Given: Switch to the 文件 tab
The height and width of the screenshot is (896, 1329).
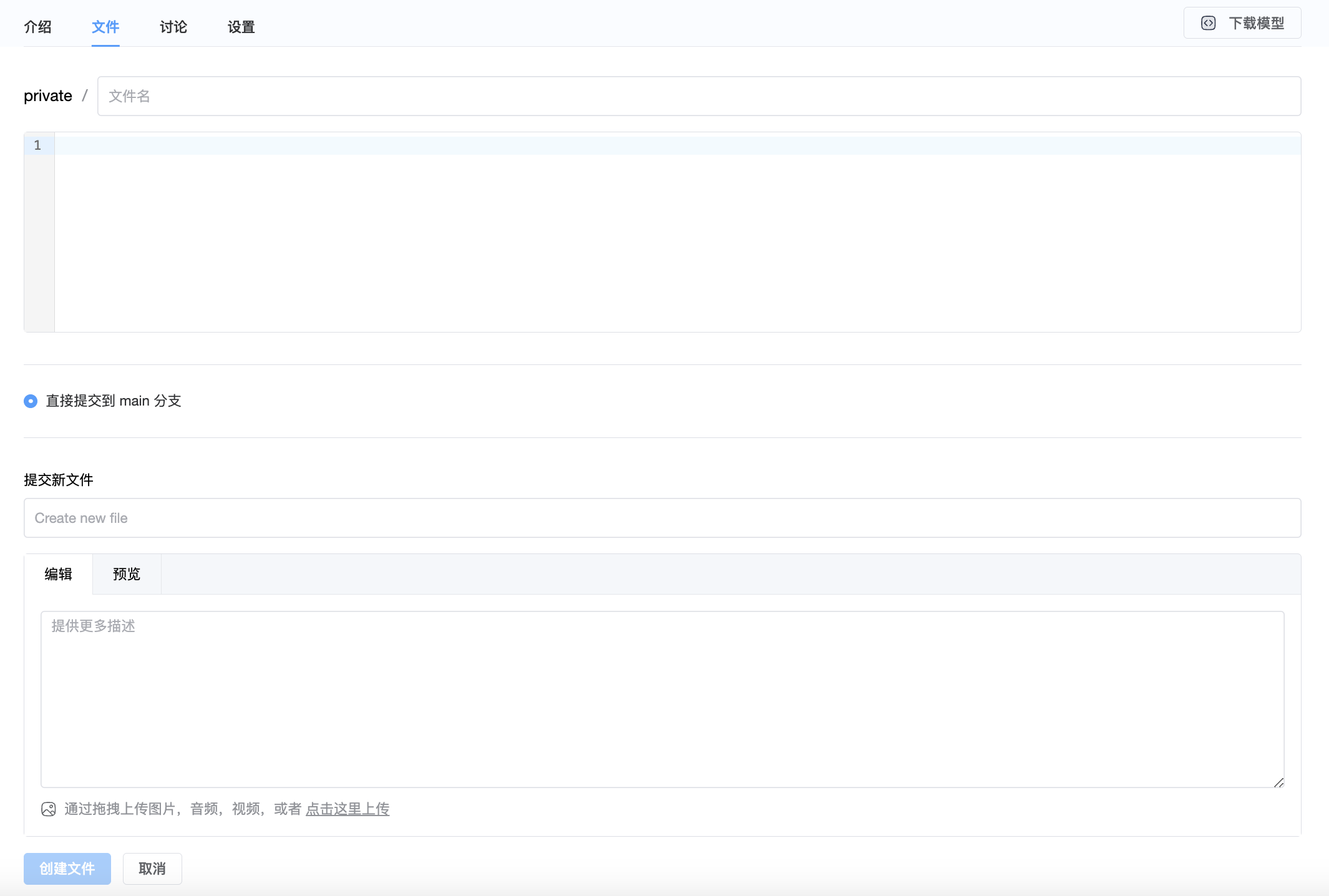Looking at the screenshot, I should pyautogui.click(x=105, y=27).
